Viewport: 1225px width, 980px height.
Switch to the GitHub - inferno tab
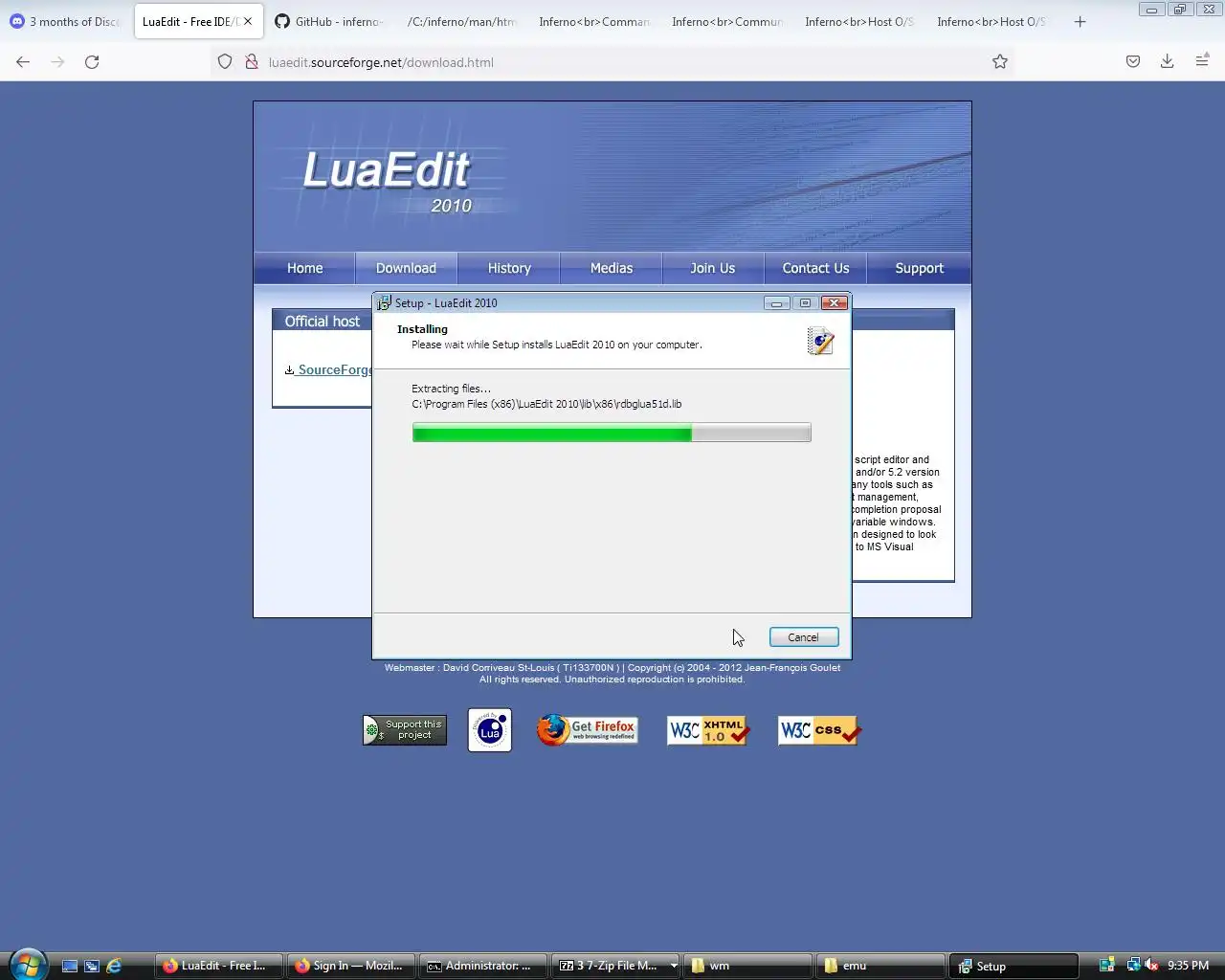point(328,21)
